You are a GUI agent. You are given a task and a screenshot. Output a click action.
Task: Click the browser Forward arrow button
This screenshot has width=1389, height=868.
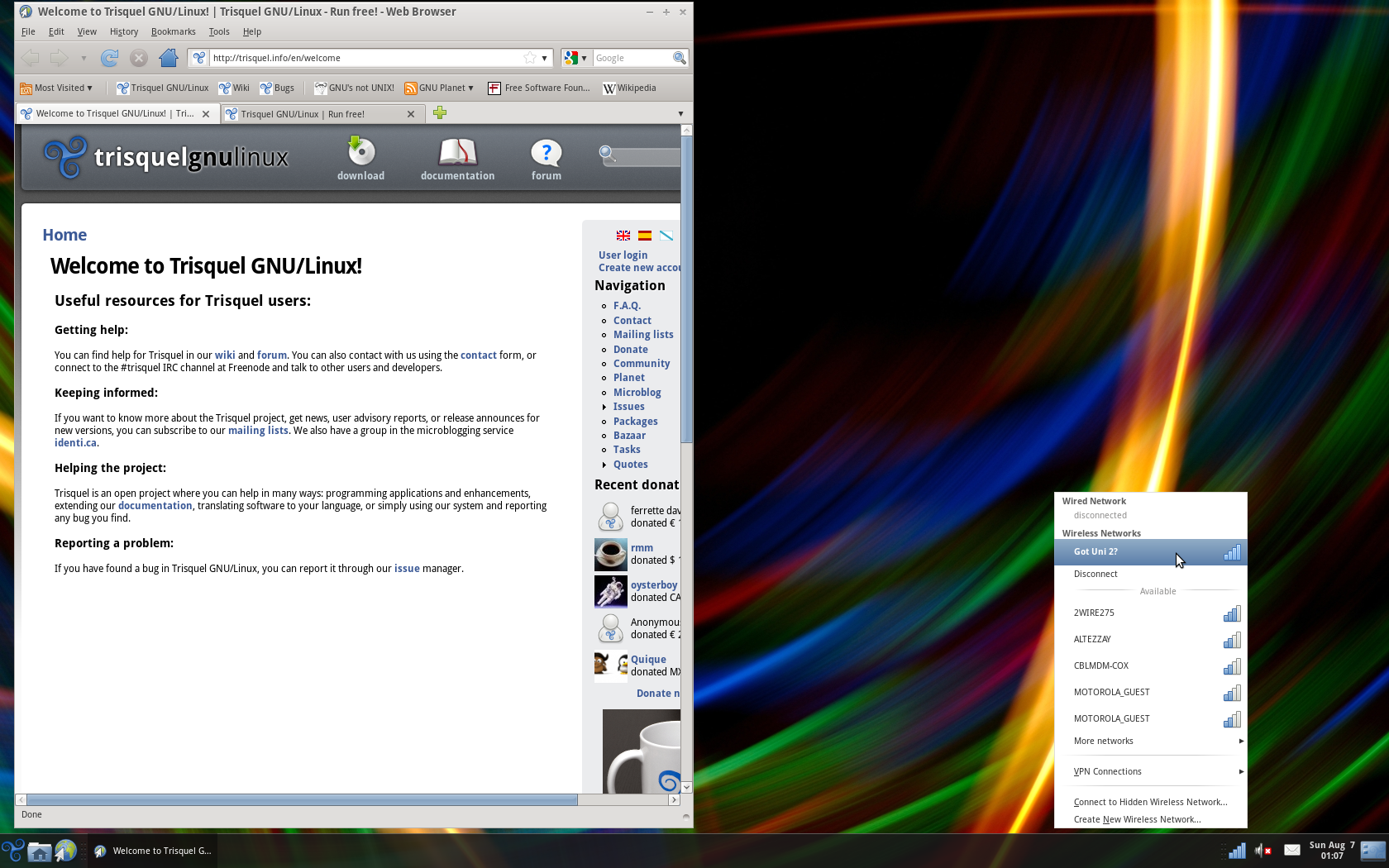point(59,58)
